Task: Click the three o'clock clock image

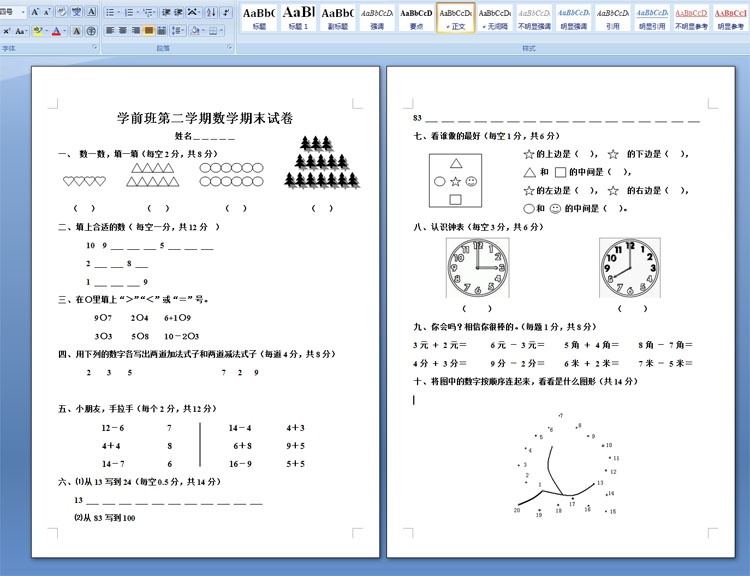Action: click(x=477, y=268)
